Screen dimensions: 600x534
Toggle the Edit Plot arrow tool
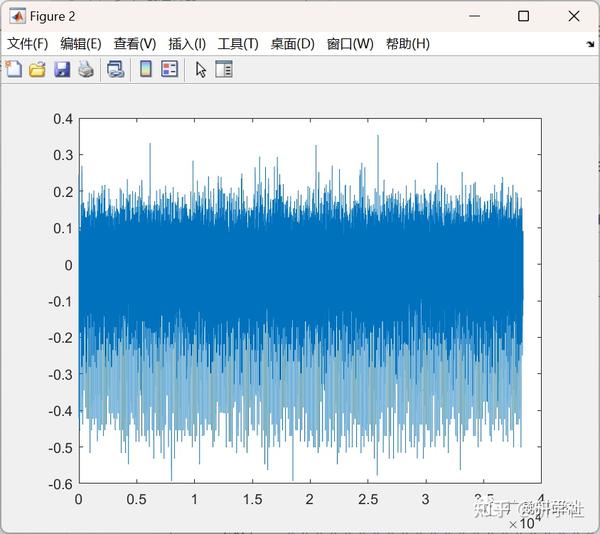click(201, 70)
